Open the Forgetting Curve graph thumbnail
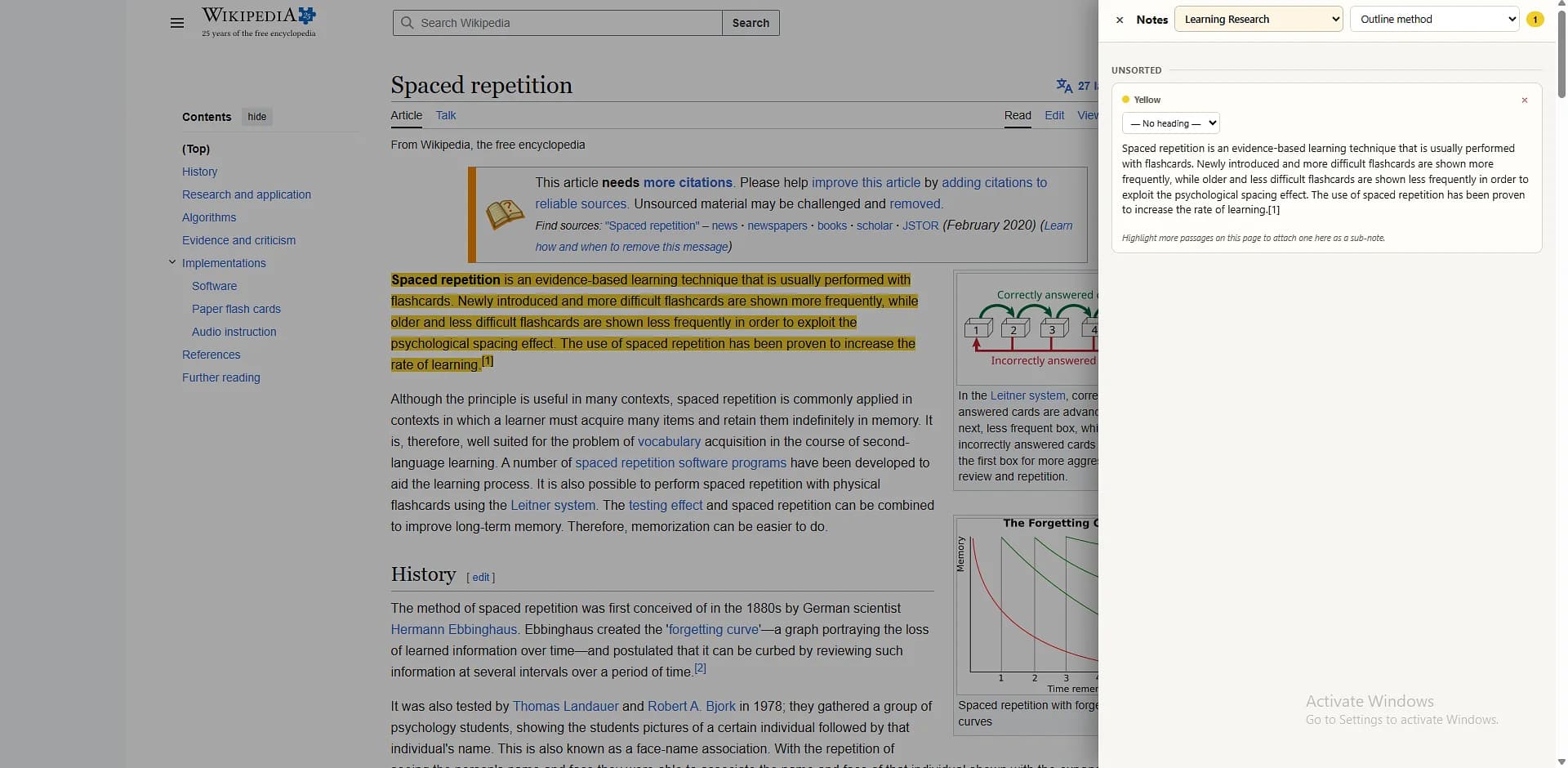The image size is (1568, 768). click(1027, 605)
